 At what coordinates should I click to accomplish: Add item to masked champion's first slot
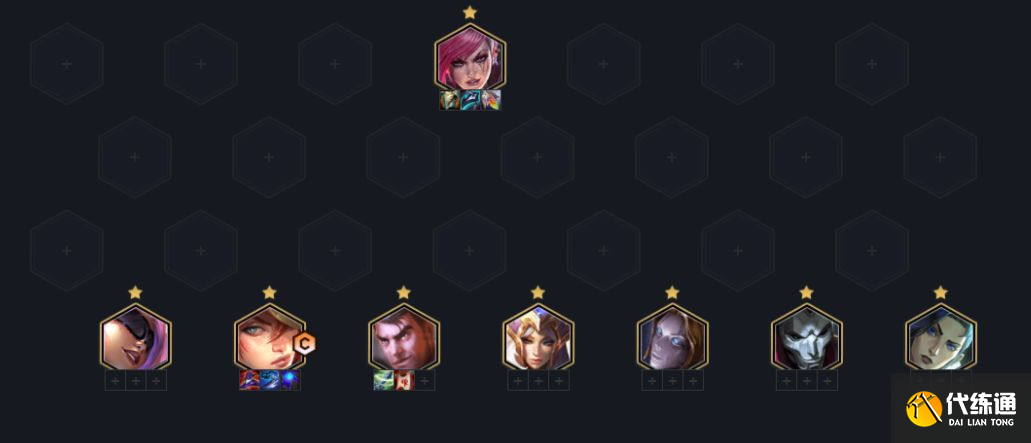pyautogui.click(x=115, y=381)
